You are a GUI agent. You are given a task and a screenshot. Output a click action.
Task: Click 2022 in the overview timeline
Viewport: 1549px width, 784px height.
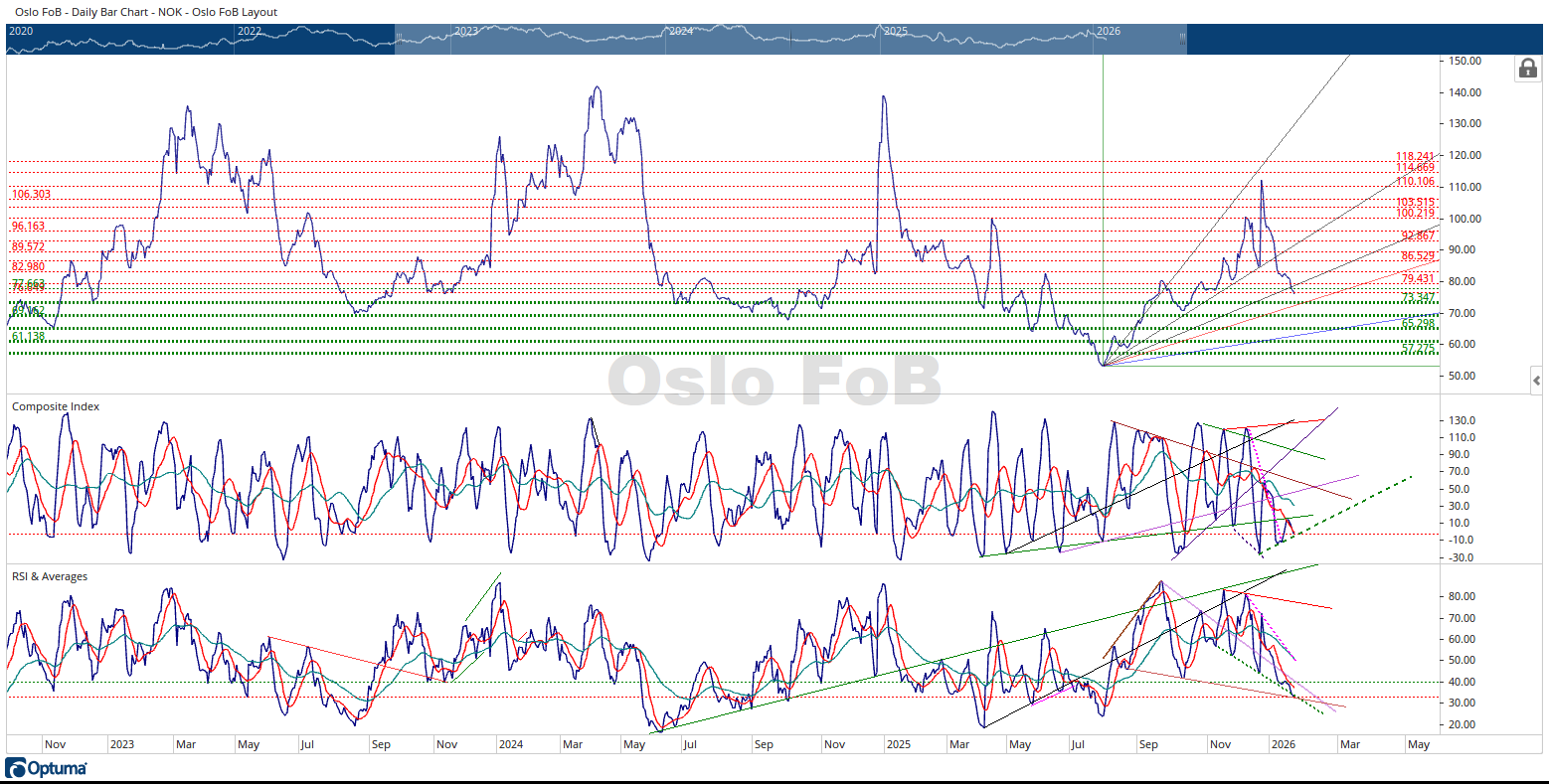point(250,31)
